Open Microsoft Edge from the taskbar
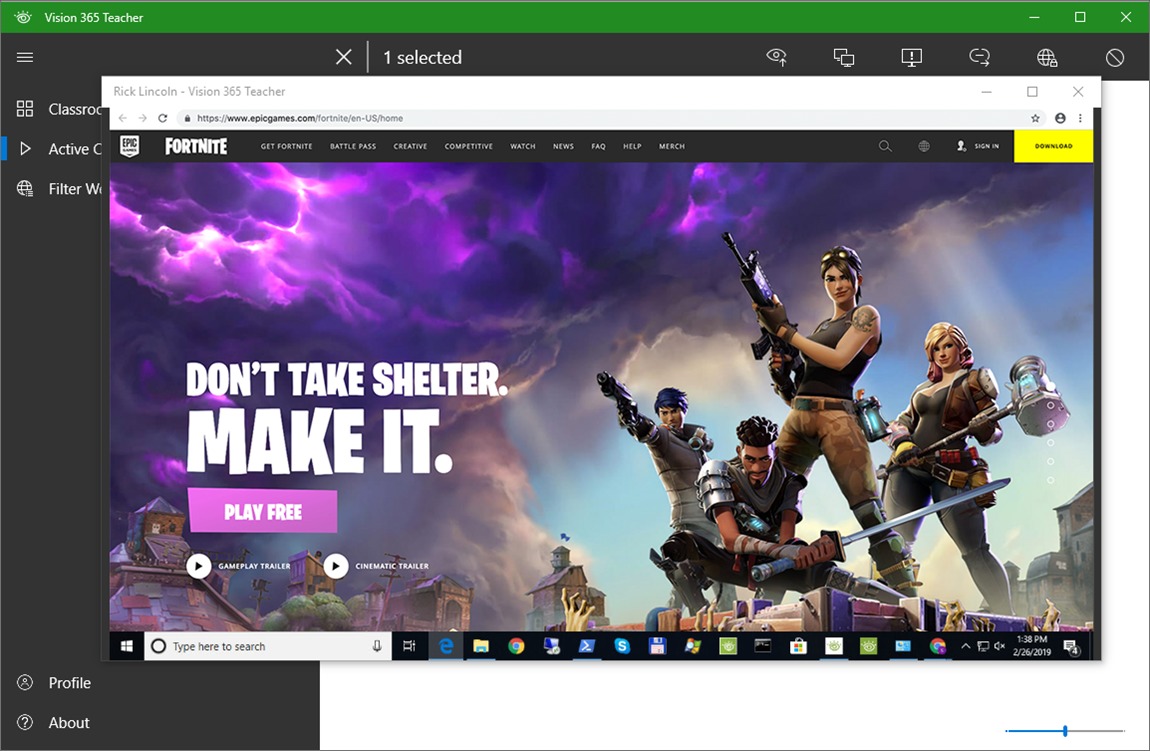Image resolution: width=1150 pixels, height=751 pixels. pos(445,646)
